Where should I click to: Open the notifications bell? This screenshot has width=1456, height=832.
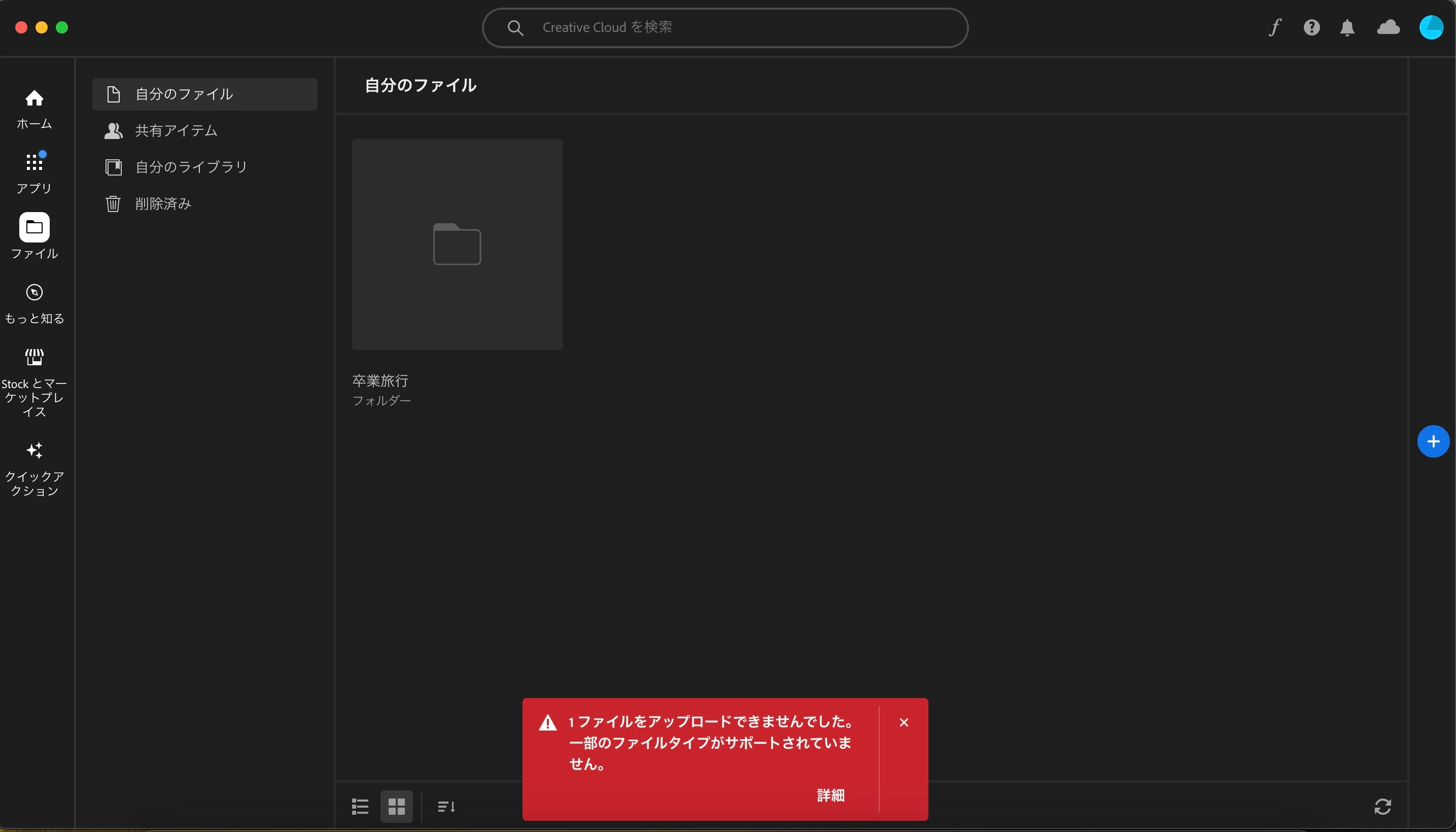1347,27
